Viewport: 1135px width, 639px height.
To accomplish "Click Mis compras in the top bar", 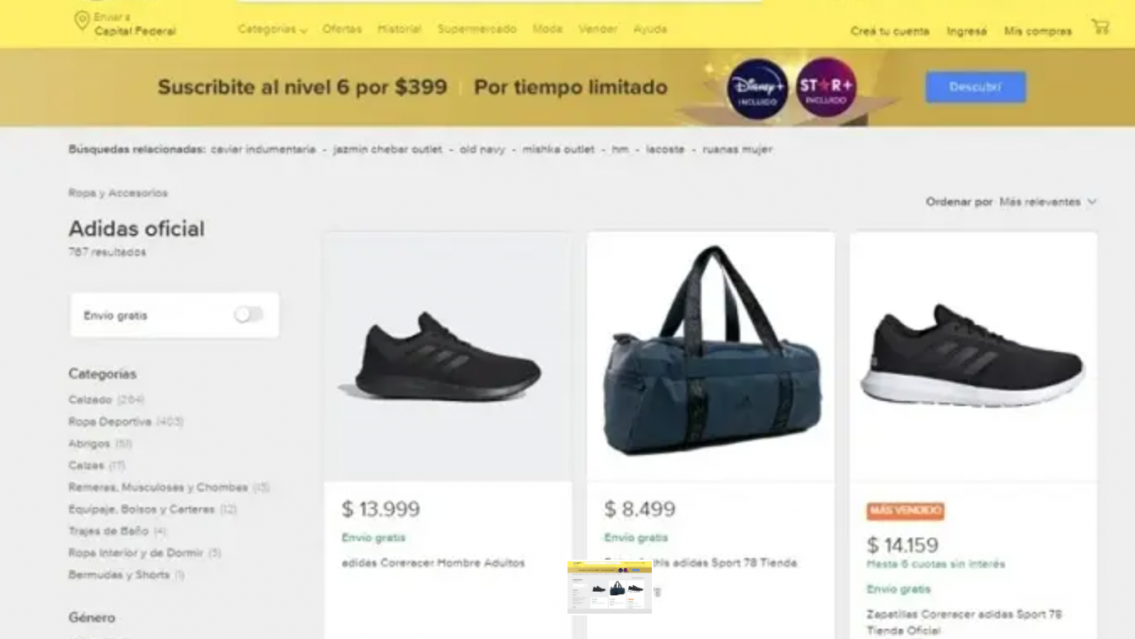I will pyautogui.click(x=1036, y=31).
